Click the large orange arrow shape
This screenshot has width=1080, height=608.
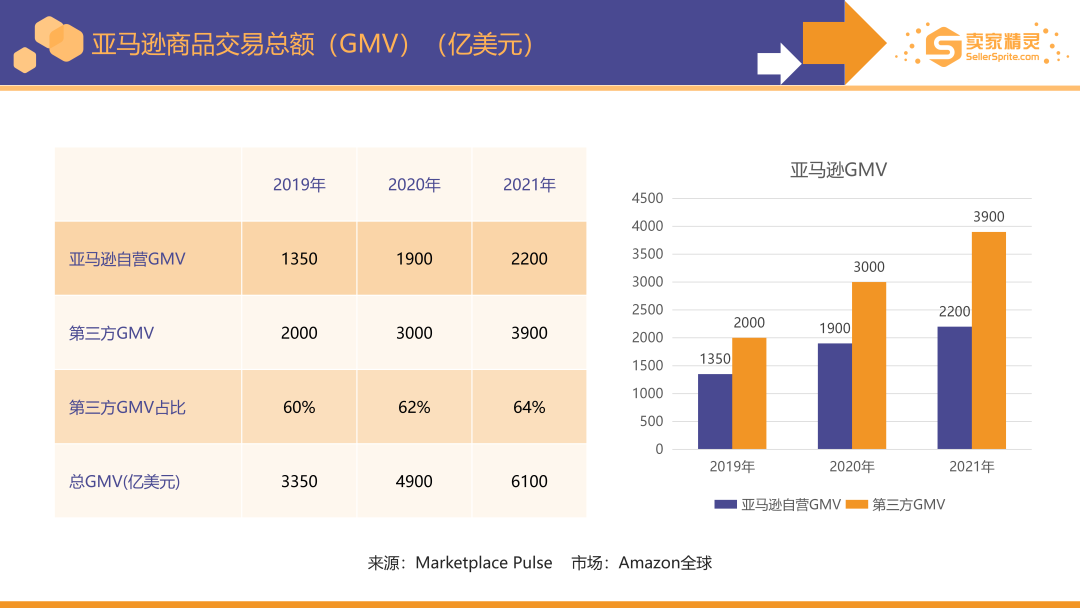click(843, 42)
